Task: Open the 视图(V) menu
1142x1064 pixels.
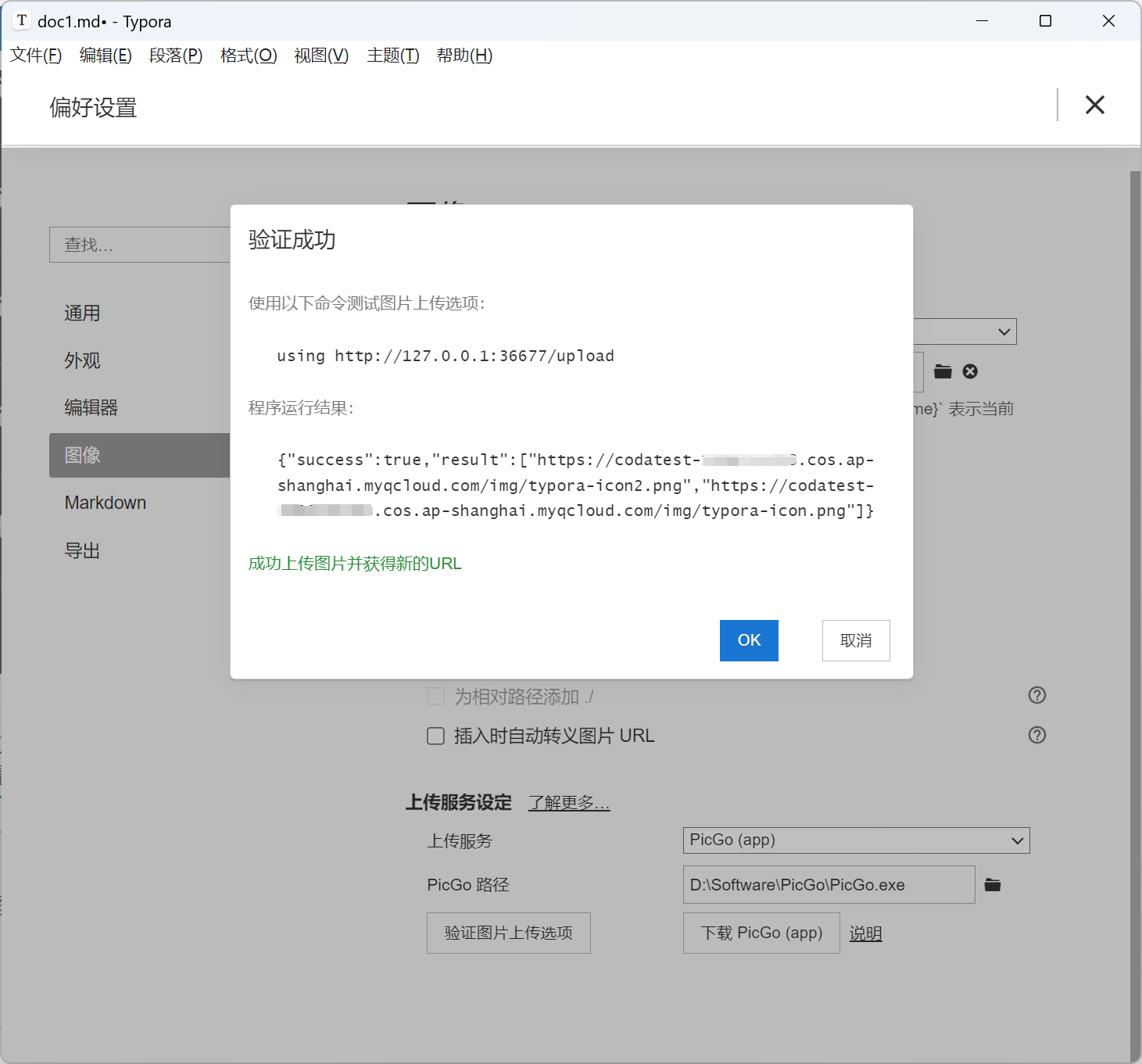Action: (x=321, y=56)
